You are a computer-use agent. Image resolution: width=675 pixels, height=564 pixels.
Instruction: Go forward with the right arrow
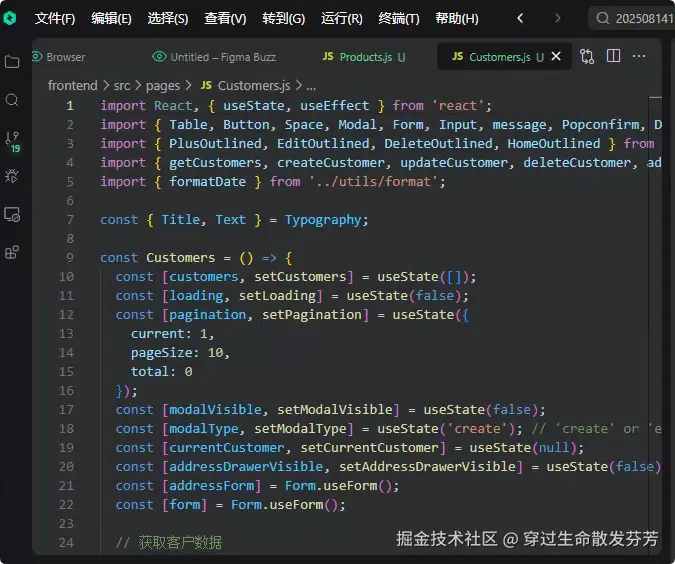pyautogui.click(x=557, y=18)
